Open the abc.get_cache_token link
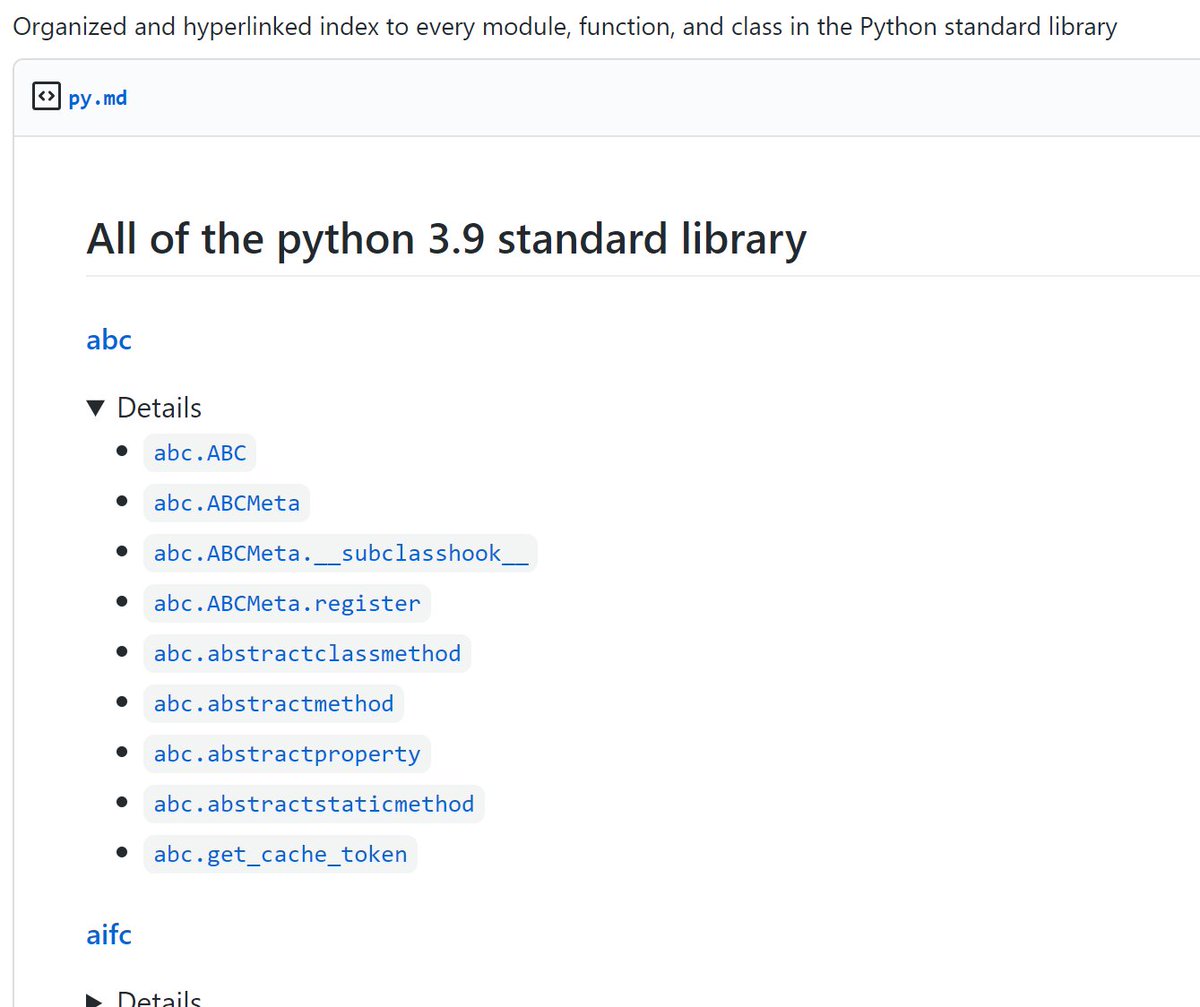The height and width of the screenshot is (1007, 1200). [x=280, y=853]
